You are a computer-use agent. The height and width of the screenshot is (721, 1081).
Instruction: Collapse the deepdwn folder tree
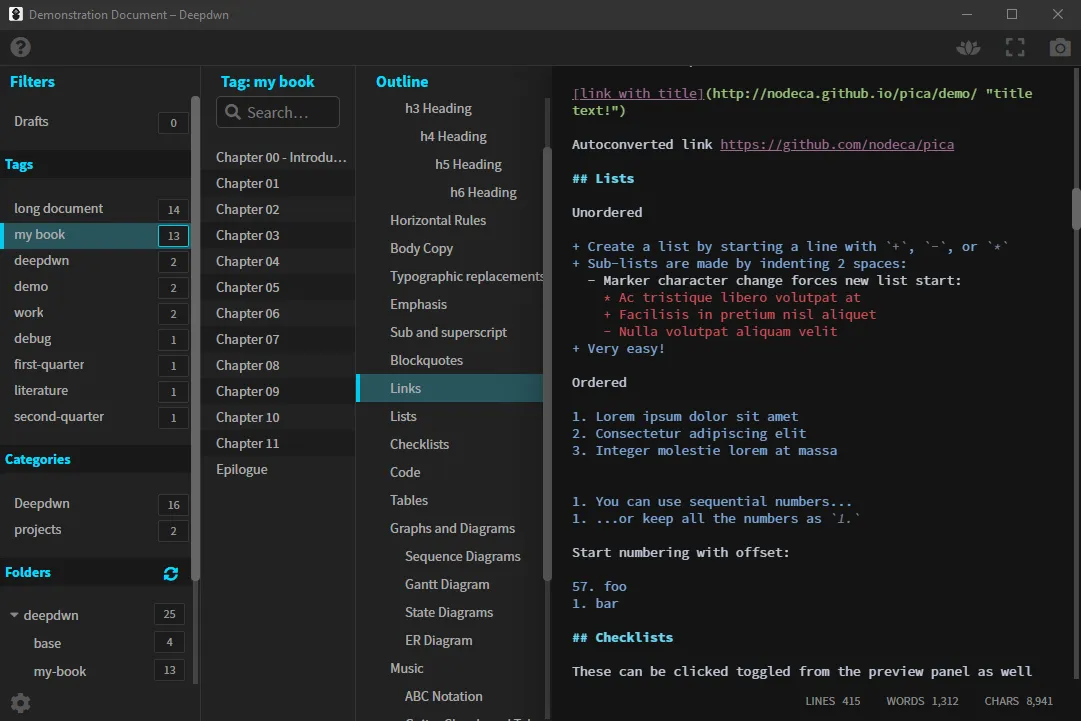(x=16, y=614)
